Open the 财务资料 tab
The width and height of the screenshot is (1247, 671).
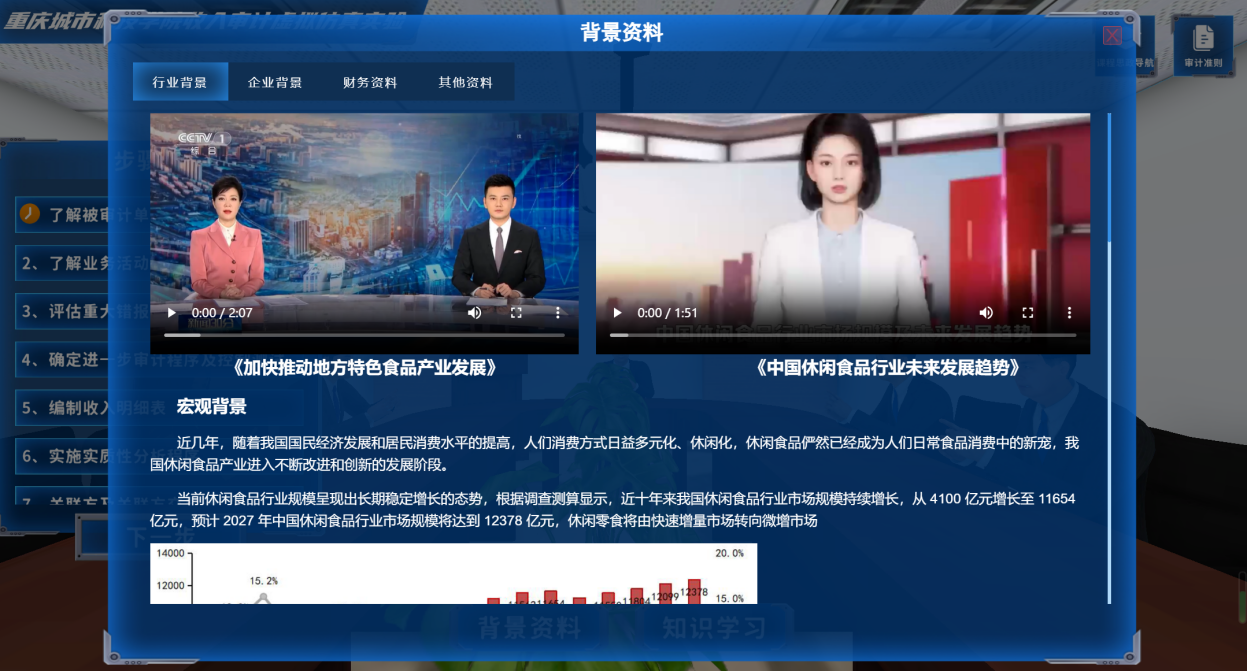[x=370, y=82]
